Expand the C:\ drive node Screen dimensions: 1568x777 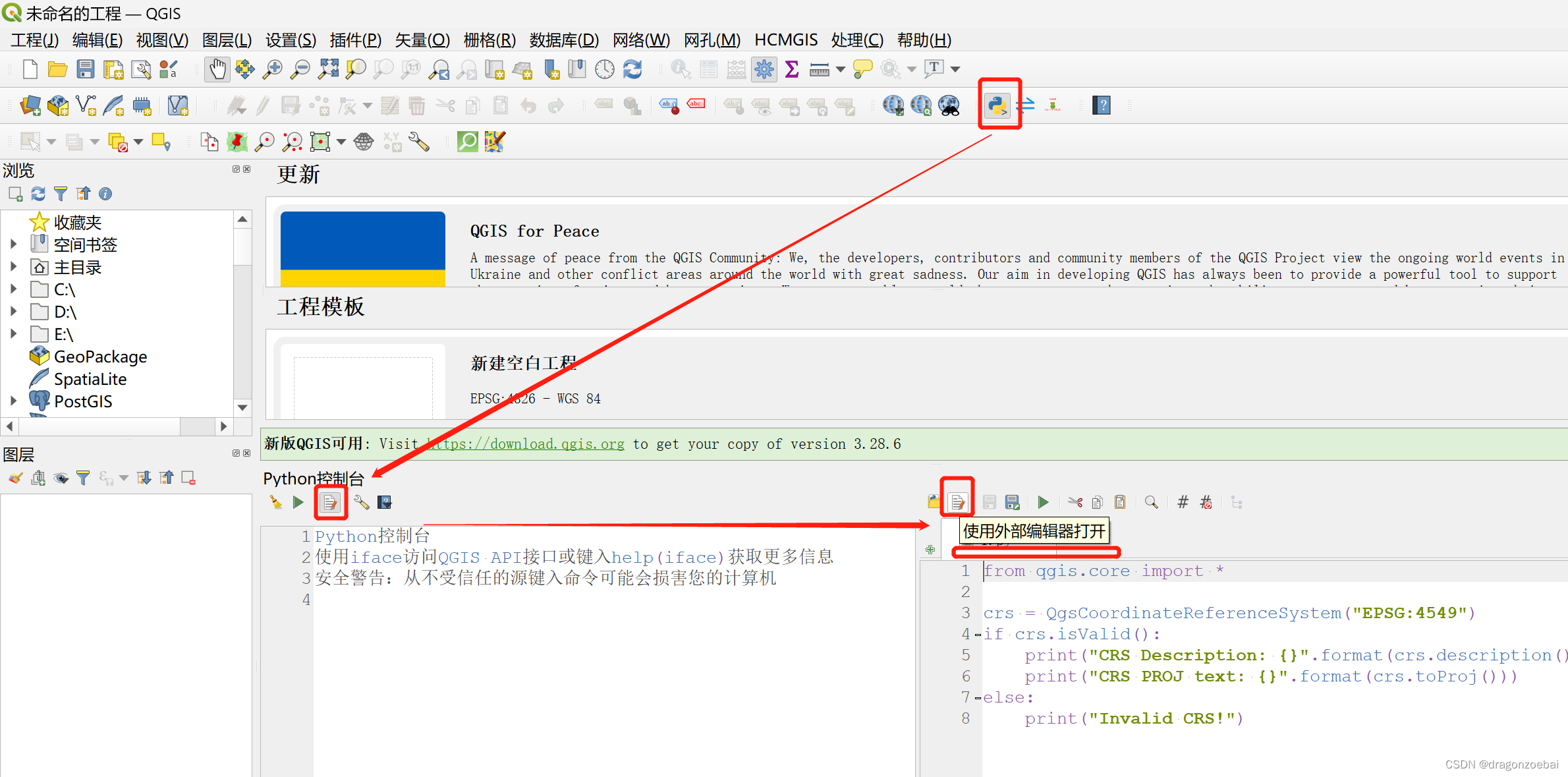click(x=13, y=289)
